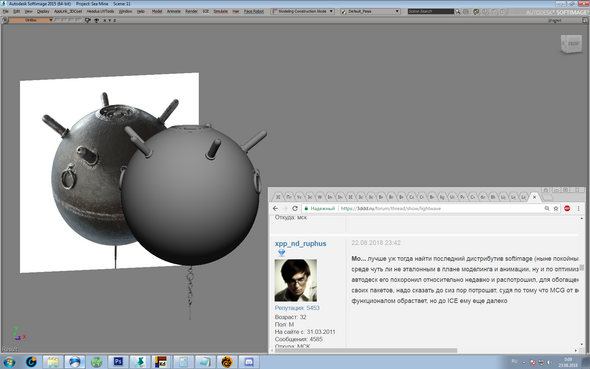Image resolution: width=590 pixels, height=369 pixels.
Task: Bookmark the page with the star icon
Action: point(556,208)
